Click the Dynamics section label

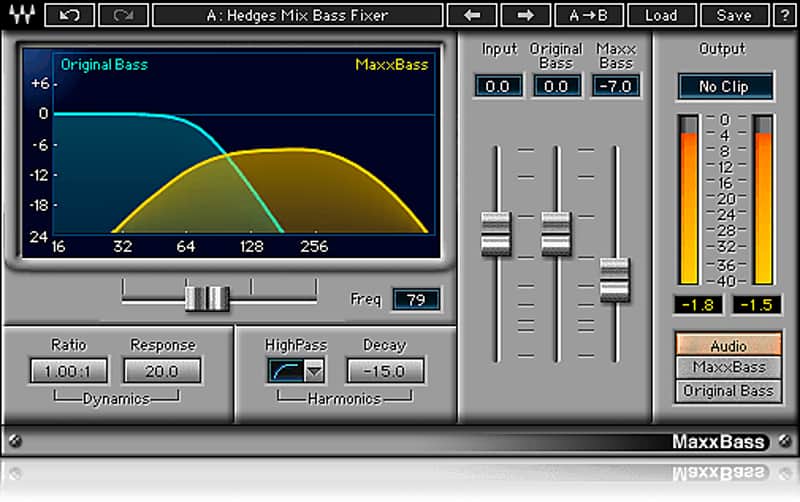click(116, 398)
